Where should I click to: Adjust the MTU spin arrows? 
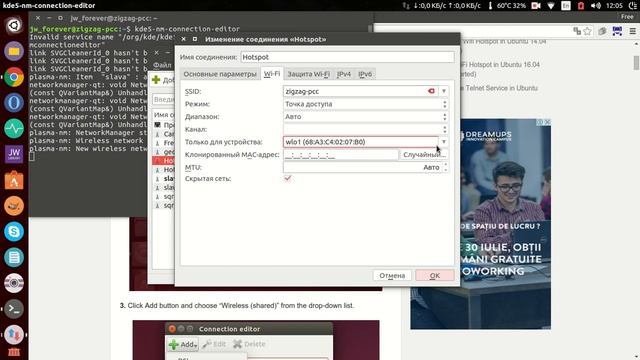tap(445, 167)
